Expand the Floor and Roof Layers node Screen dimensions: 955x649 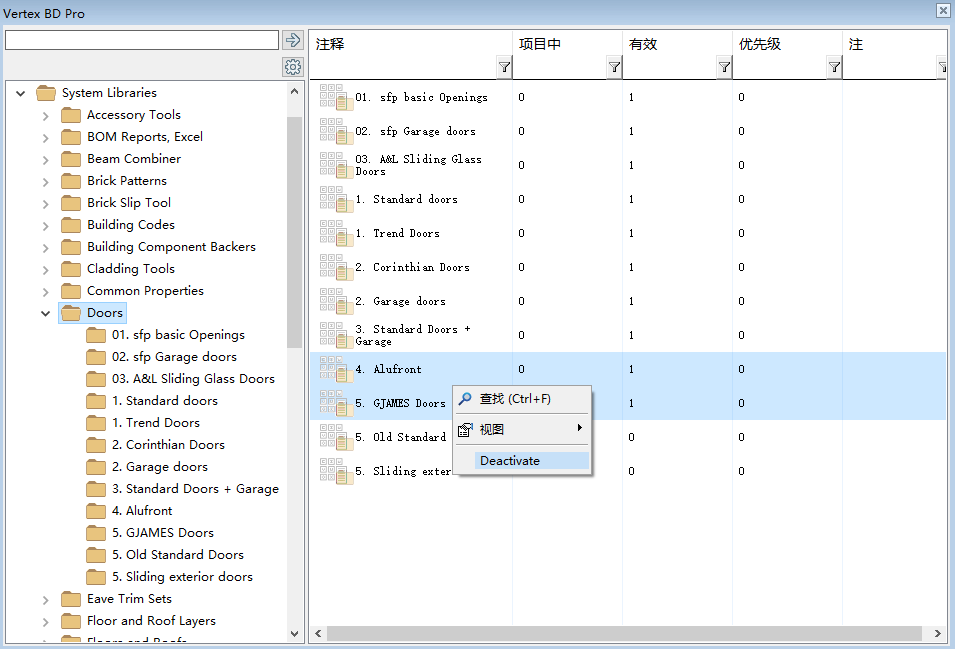[46, 622]
